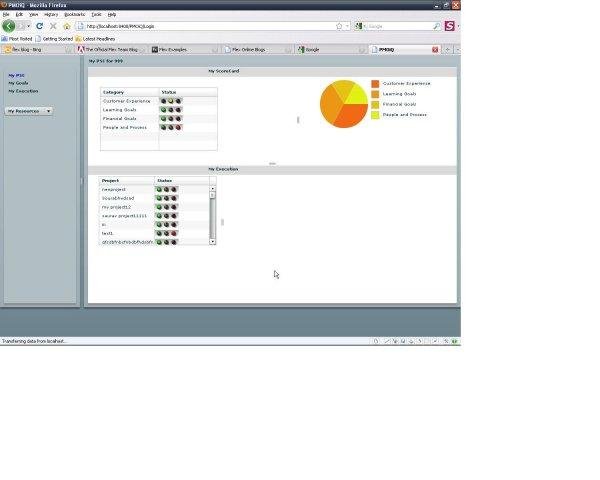Click the green status bar icon
Viewport: 600px width, 480px height.
coord(455,341)
